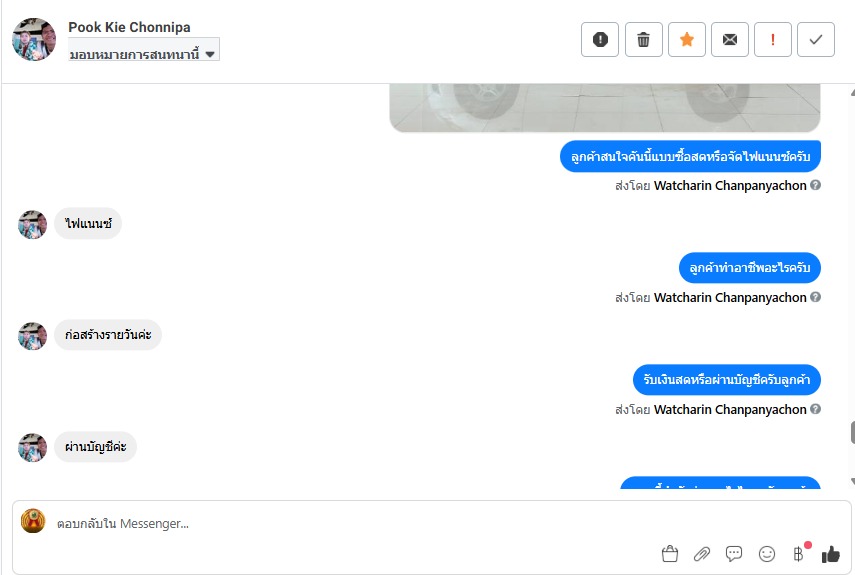The width and height of the screenshot is (855, 575).
Task: Open the car photo at top of chat
Action: point(605,108)
